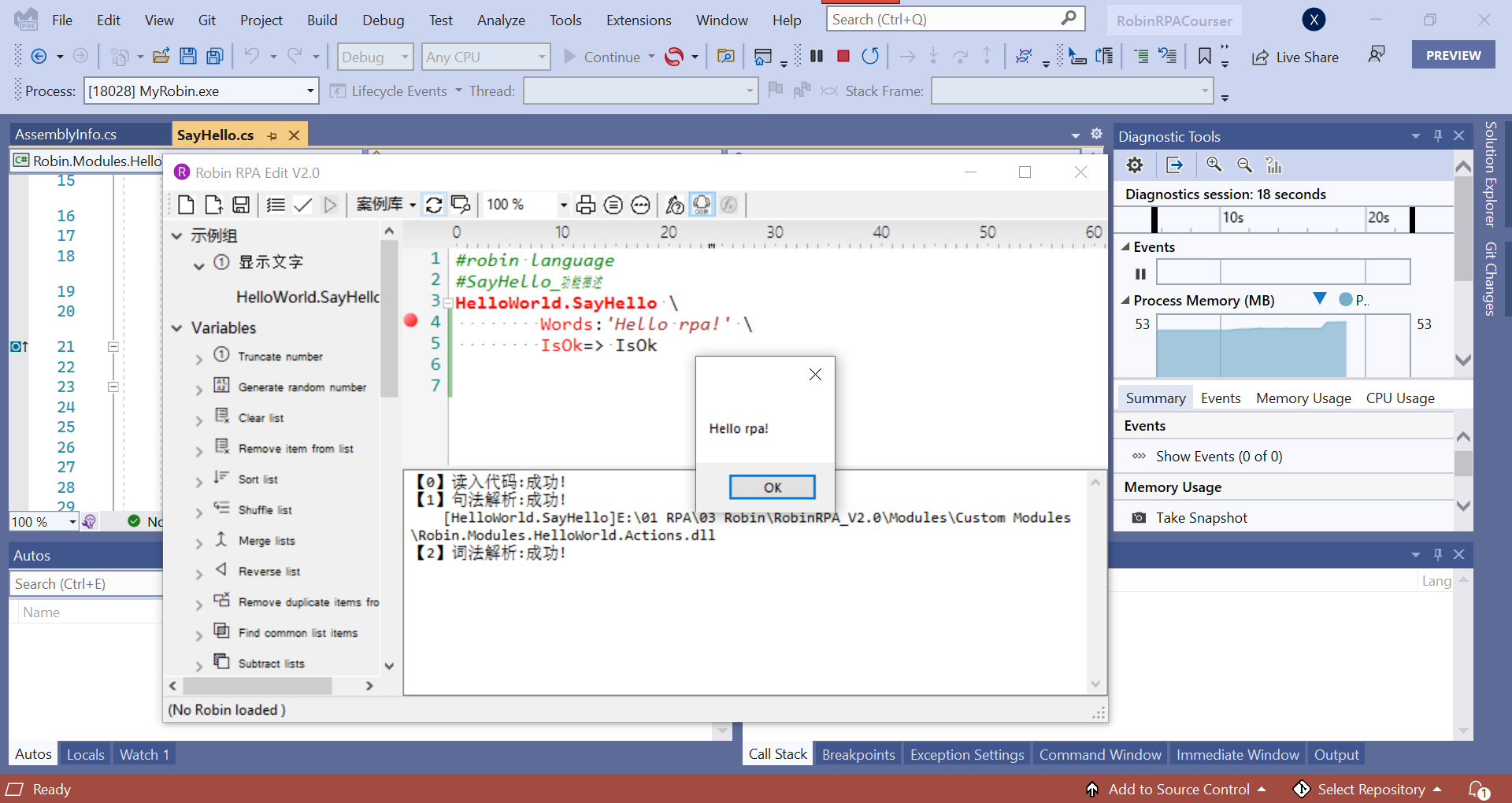
Task: Click the Continue button
Action: click(602, 57)
